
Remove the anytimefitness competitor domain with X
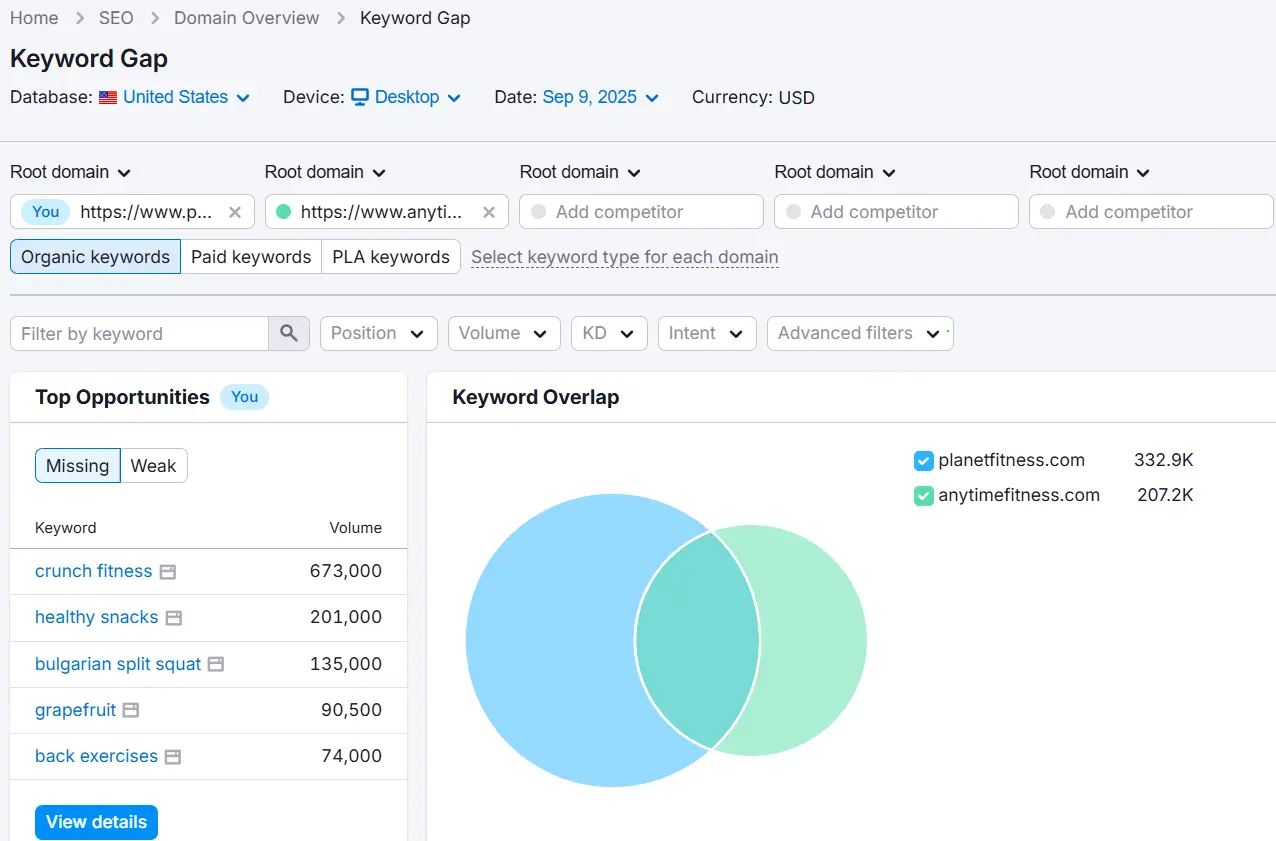pos(489,212)
